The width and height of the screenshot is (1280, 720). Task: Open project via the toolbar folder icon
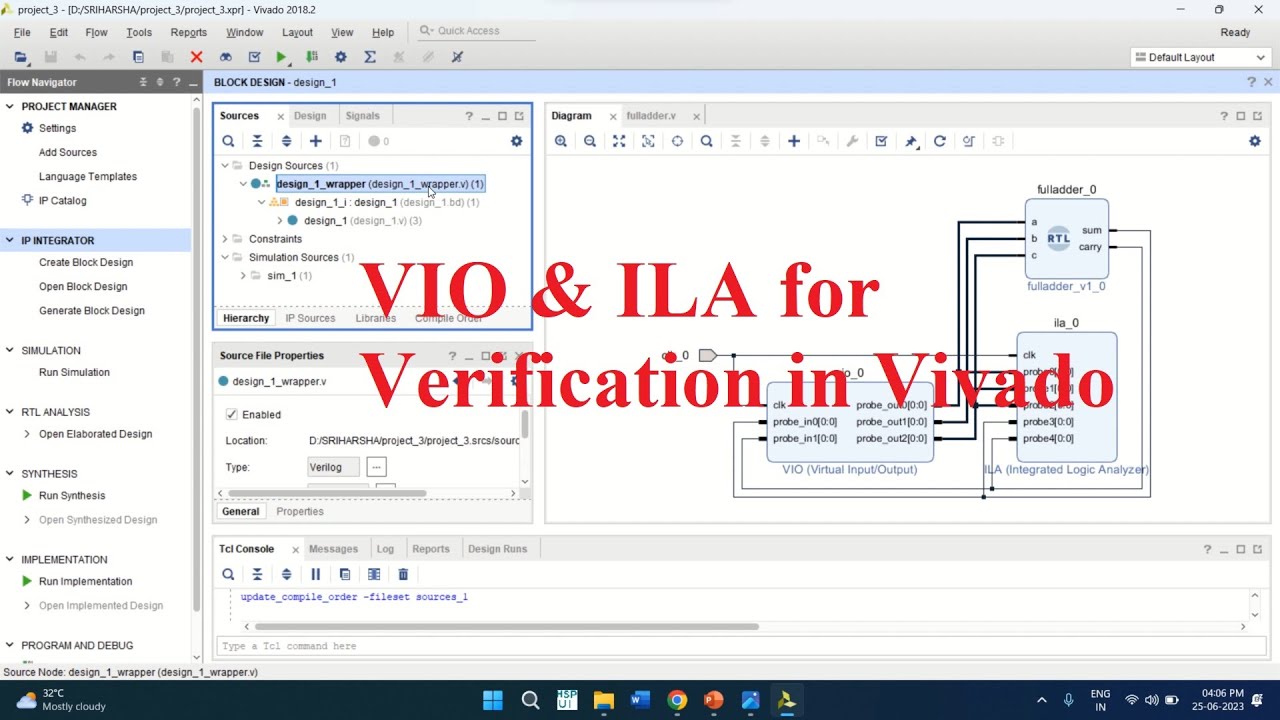point(21,57)
